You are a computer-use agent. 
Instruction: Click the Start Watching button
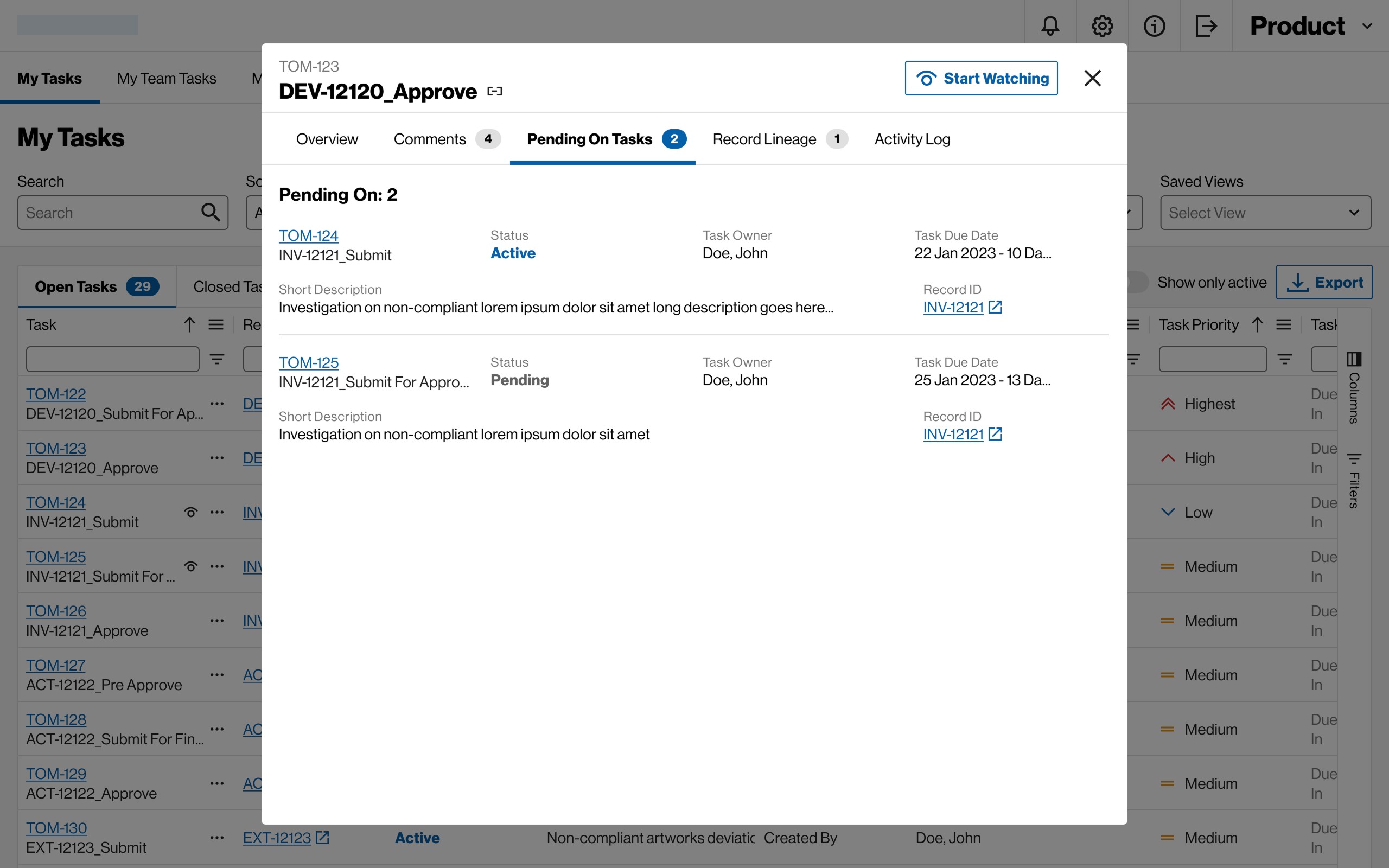click(x=981, y=78)
